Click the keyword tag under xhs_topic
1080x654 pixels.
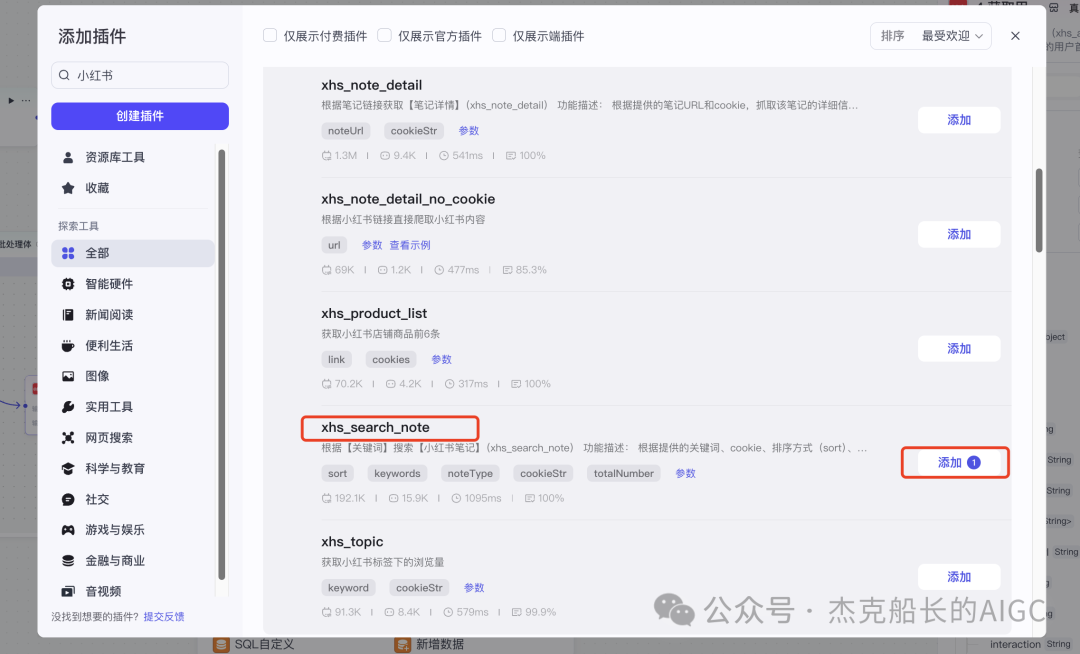[x=349, y=588]
